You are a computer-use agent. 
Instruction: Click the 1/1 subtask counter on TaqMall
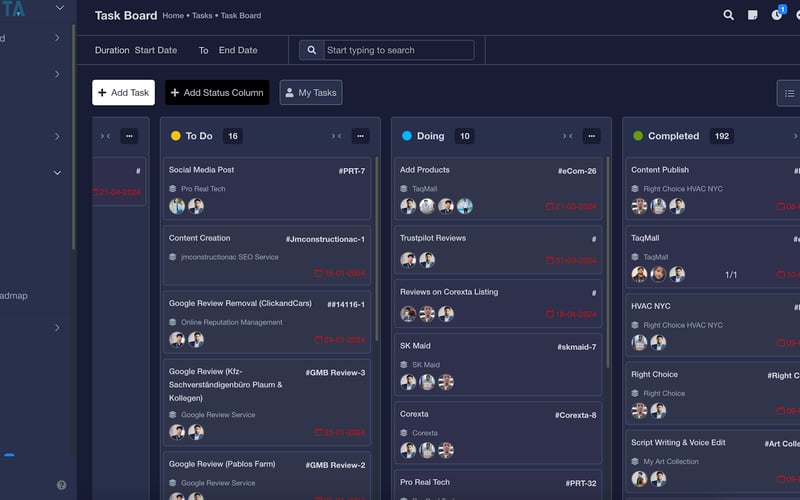click(x=731, y=275)
